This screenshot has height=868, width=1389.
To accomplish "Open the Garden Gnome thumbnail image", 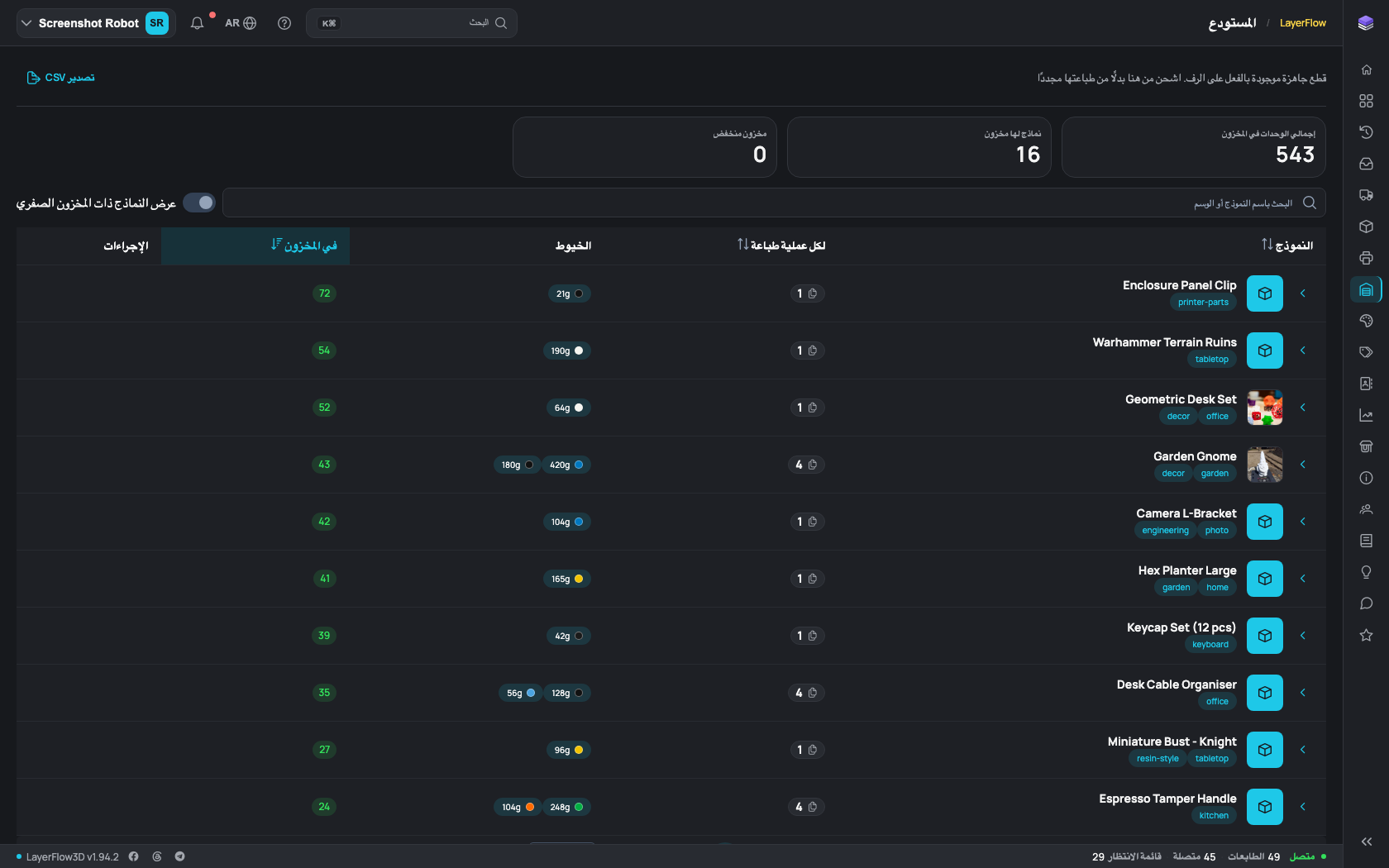I will click(x=1265, y=465).
